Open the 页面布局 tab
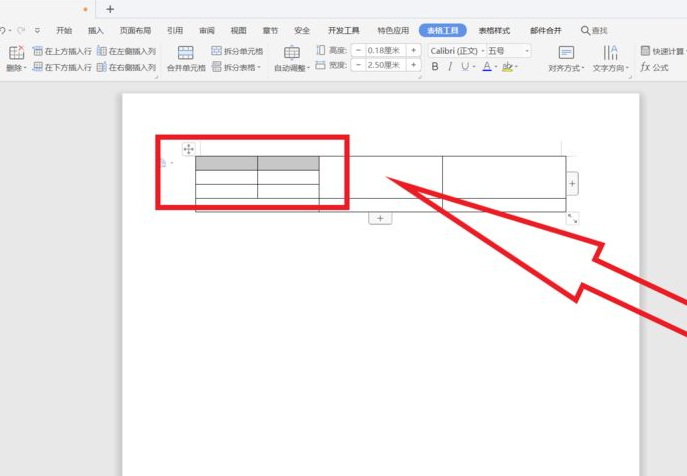Image resolution: width=687 pixels, height=476 pixels. point(135,31)
